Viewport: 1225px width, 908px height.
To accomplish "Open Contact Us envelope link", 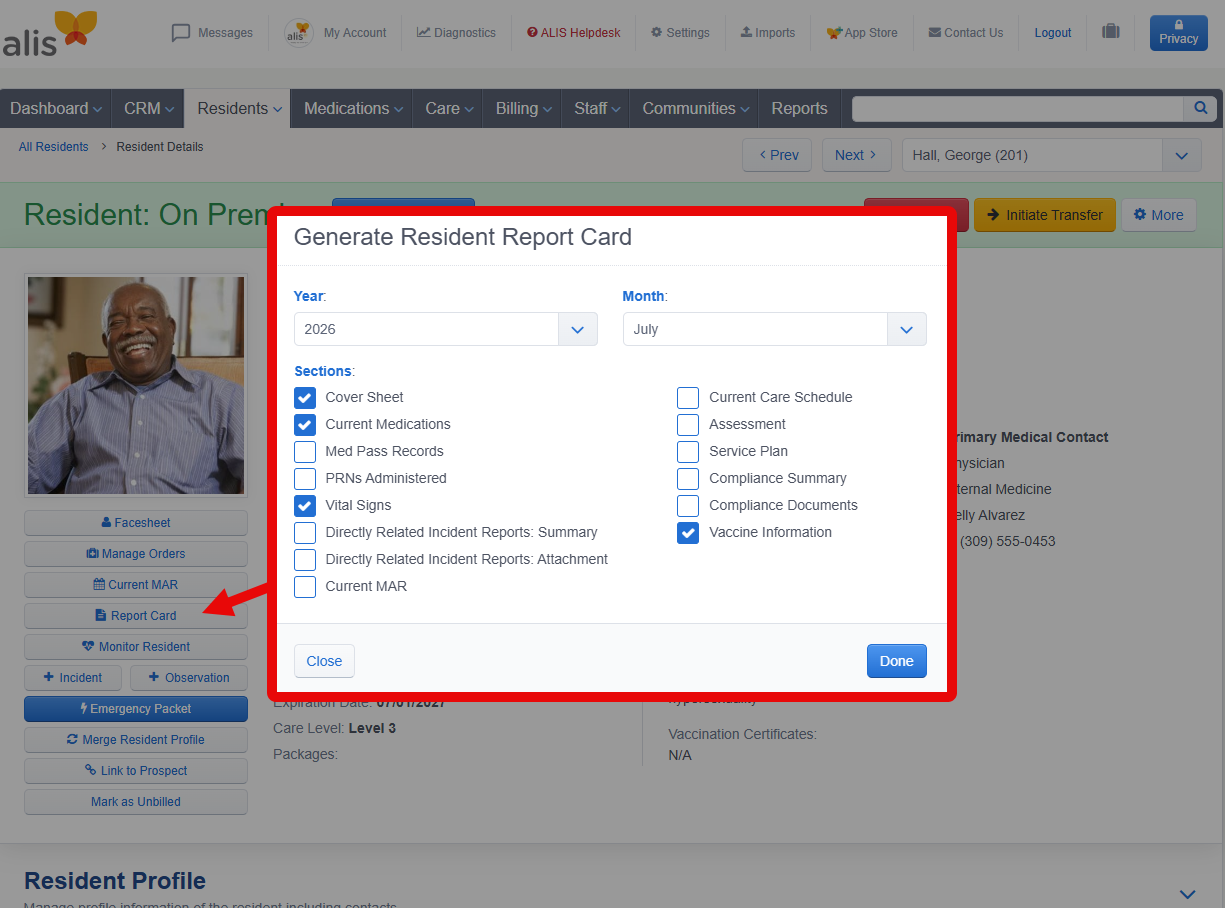I will pyautogui.click(x=966, y=33).
